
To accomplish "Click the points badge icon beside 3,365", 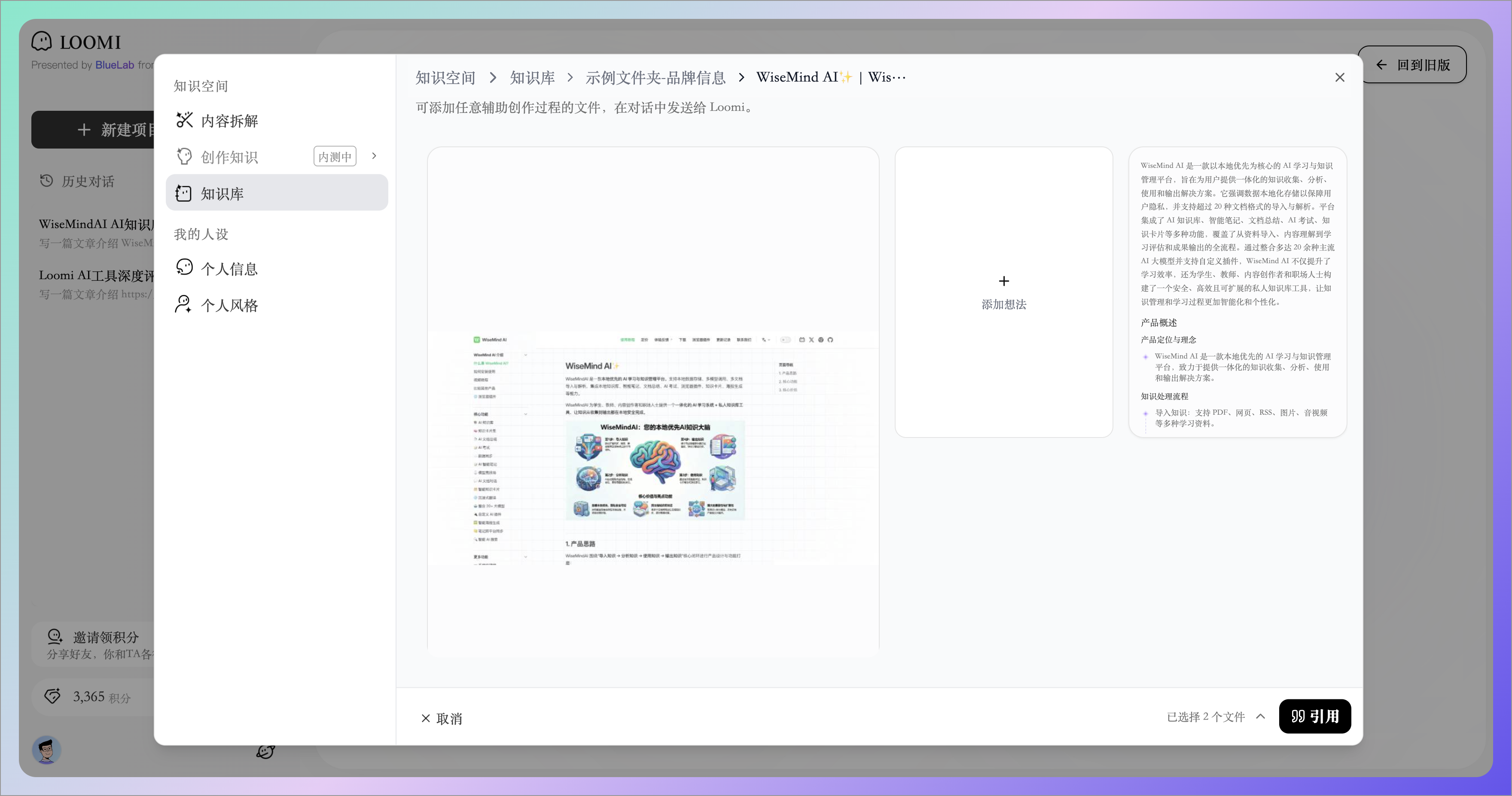I will click(53, 696).
